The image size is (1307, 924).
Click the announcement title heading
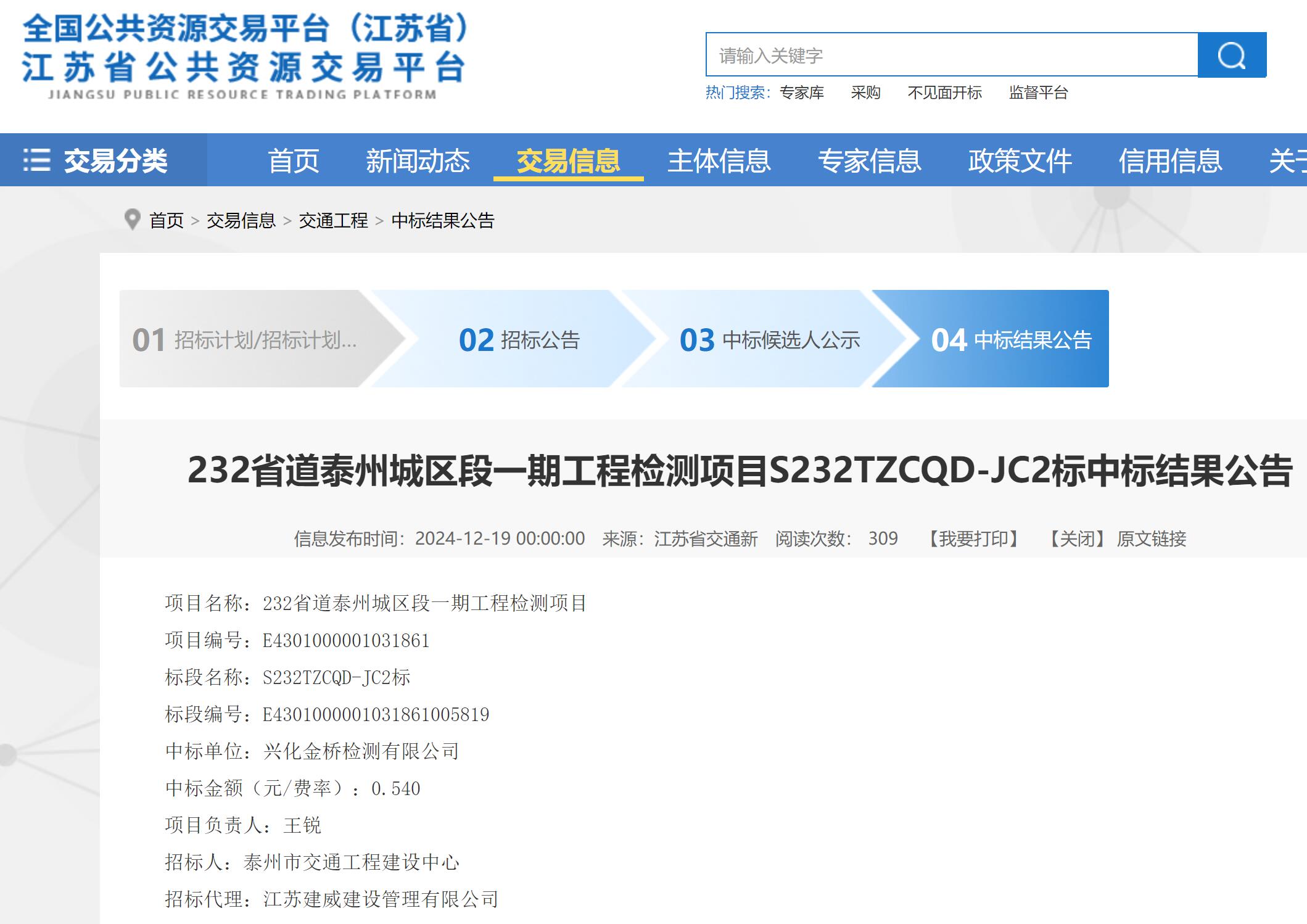pyautogui.click(x=740, y=470)
